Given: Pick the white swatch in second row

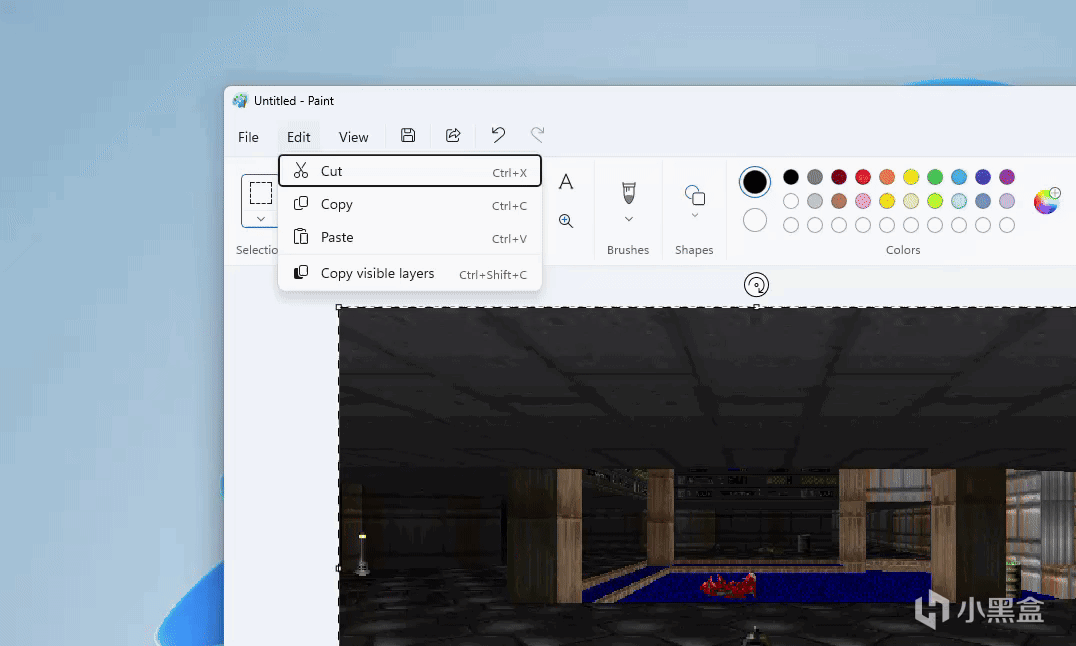Looking at the screenshot, I should tap(791, 201).
